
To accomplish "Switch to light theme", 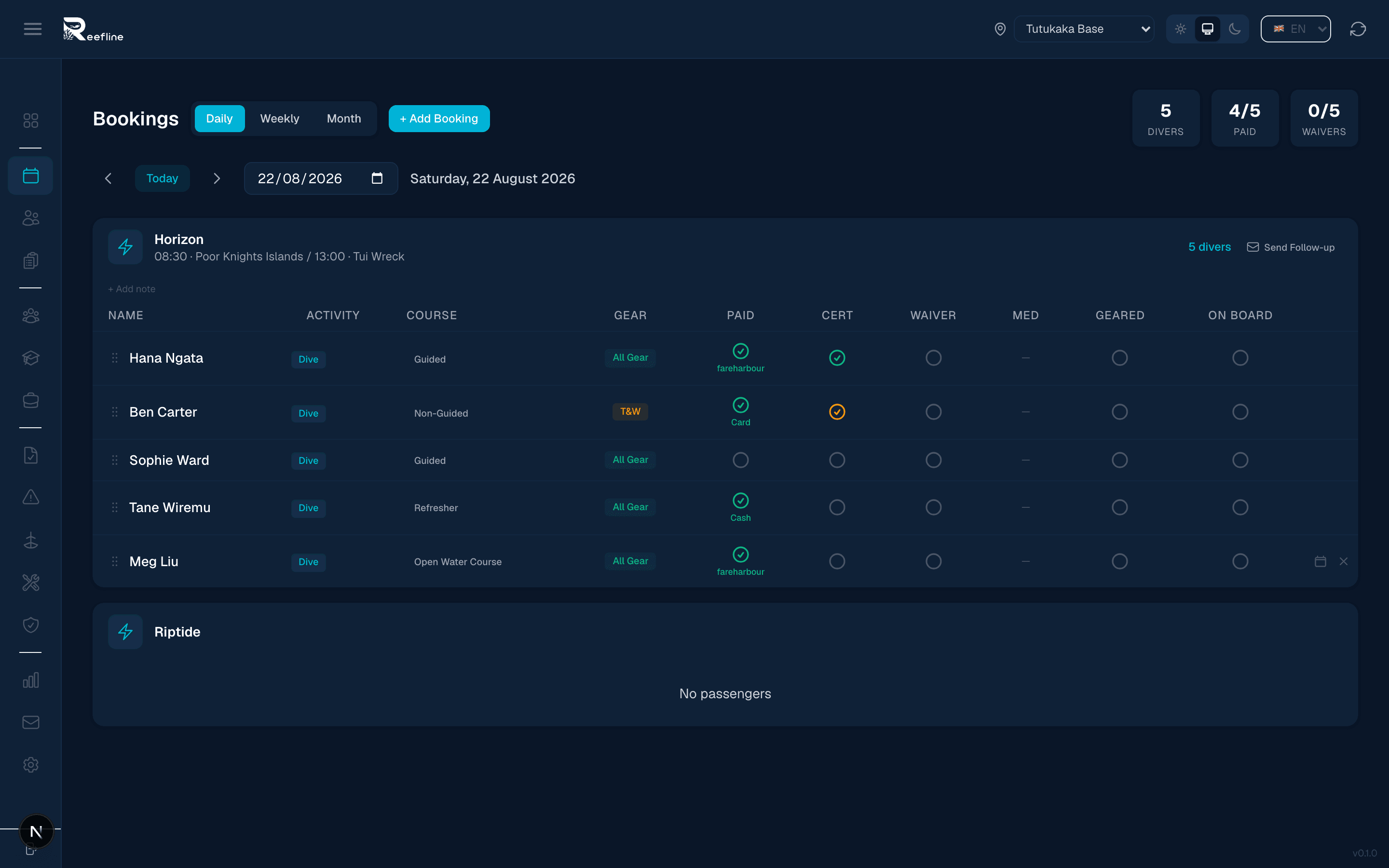I will tap(1180, 29).
